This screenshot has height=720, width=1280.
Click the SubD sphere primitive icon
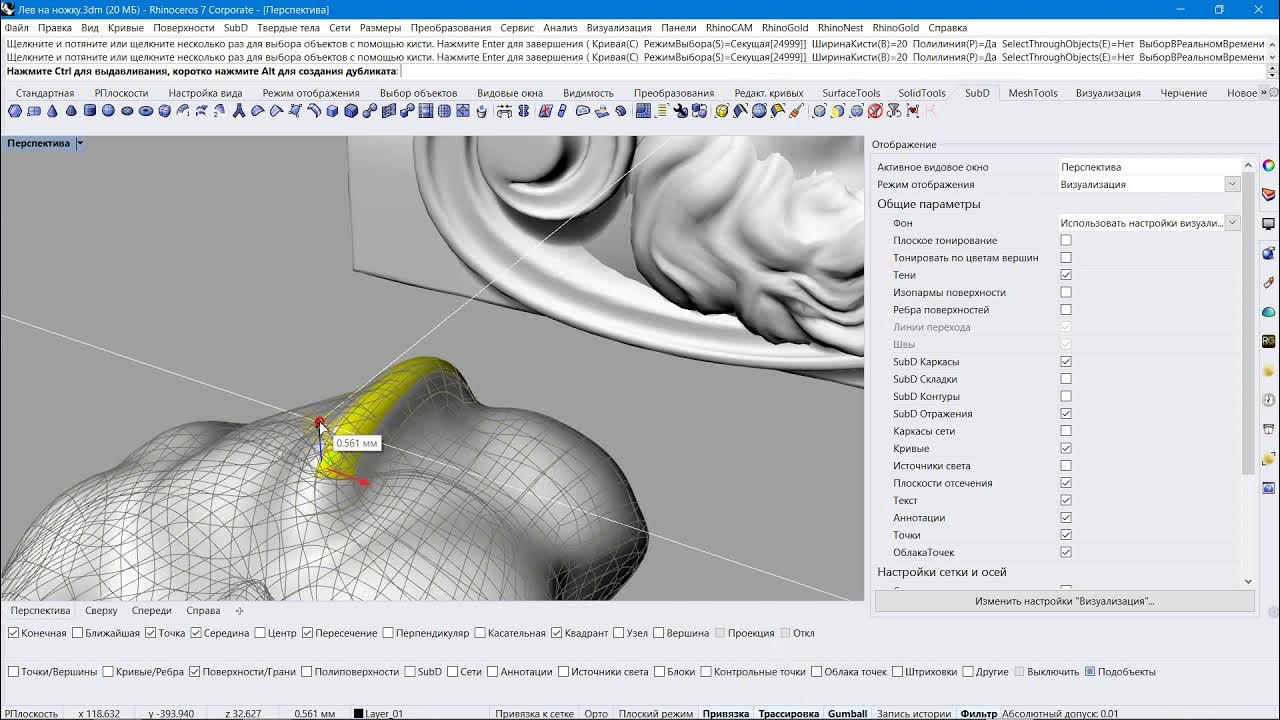point(108,111)
